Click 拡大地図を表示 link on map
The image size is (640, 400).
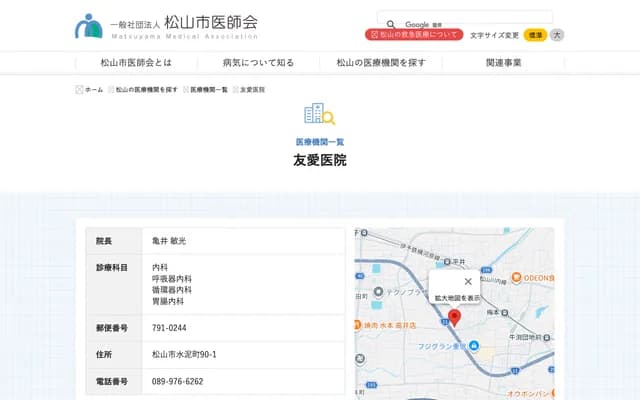pos(456,298)
